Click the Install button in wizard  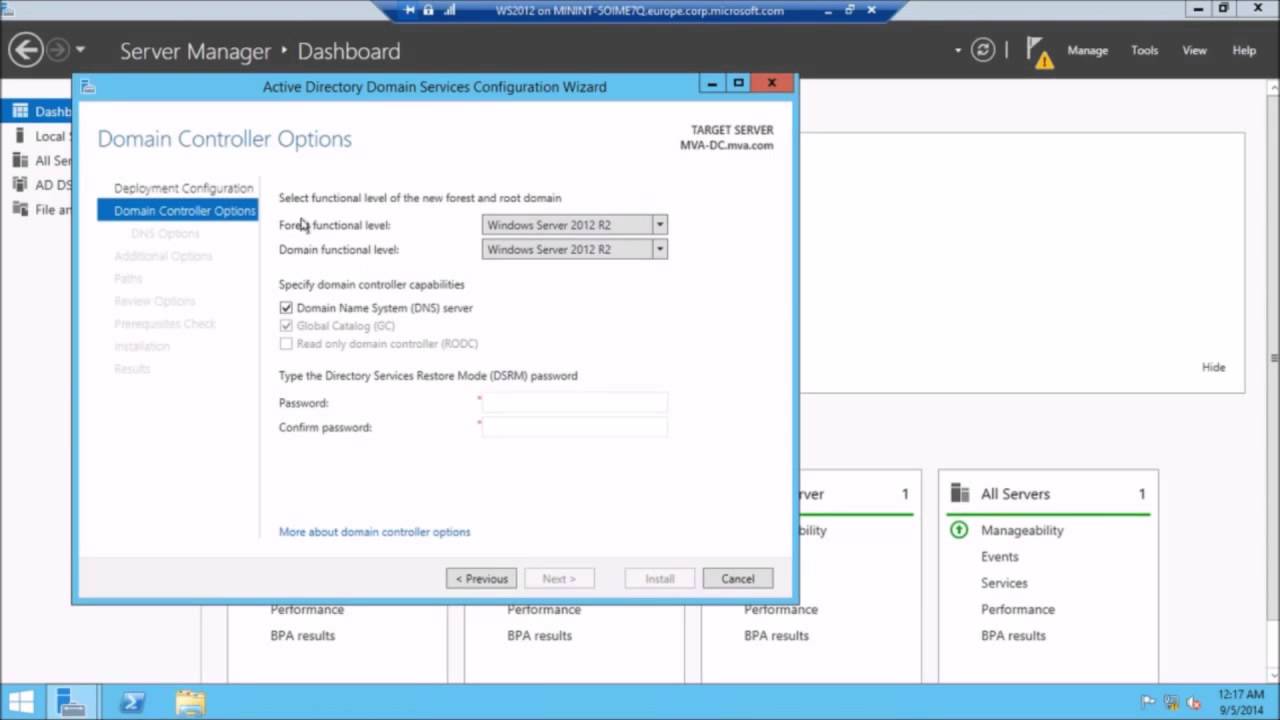pos(659,578)
